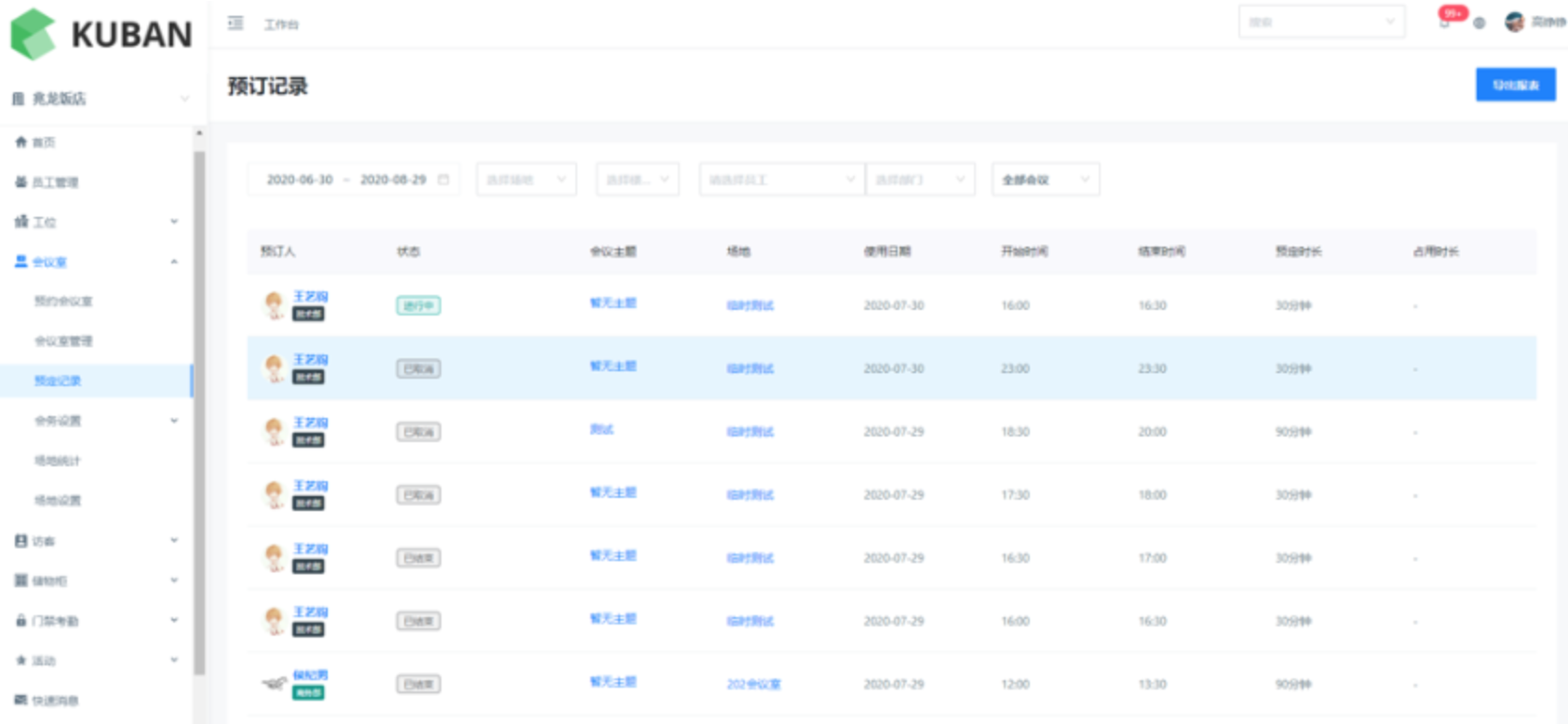Click the desk icon beside 工位
Image resolution: width=1568 pixels, height=724 pixels.
click(x=20, y=221)
